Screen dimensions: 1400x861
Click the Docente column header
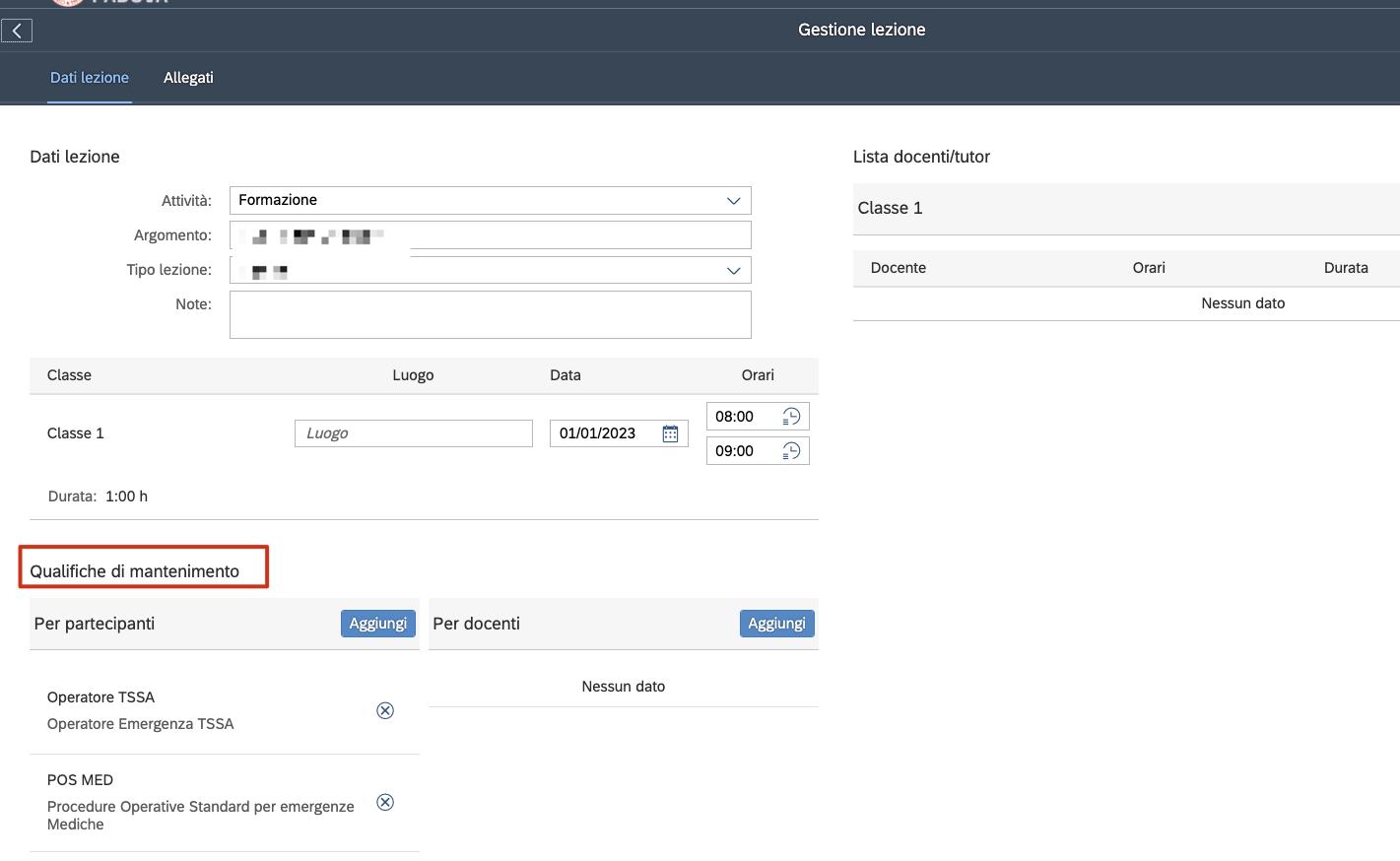tap(898, 268)
